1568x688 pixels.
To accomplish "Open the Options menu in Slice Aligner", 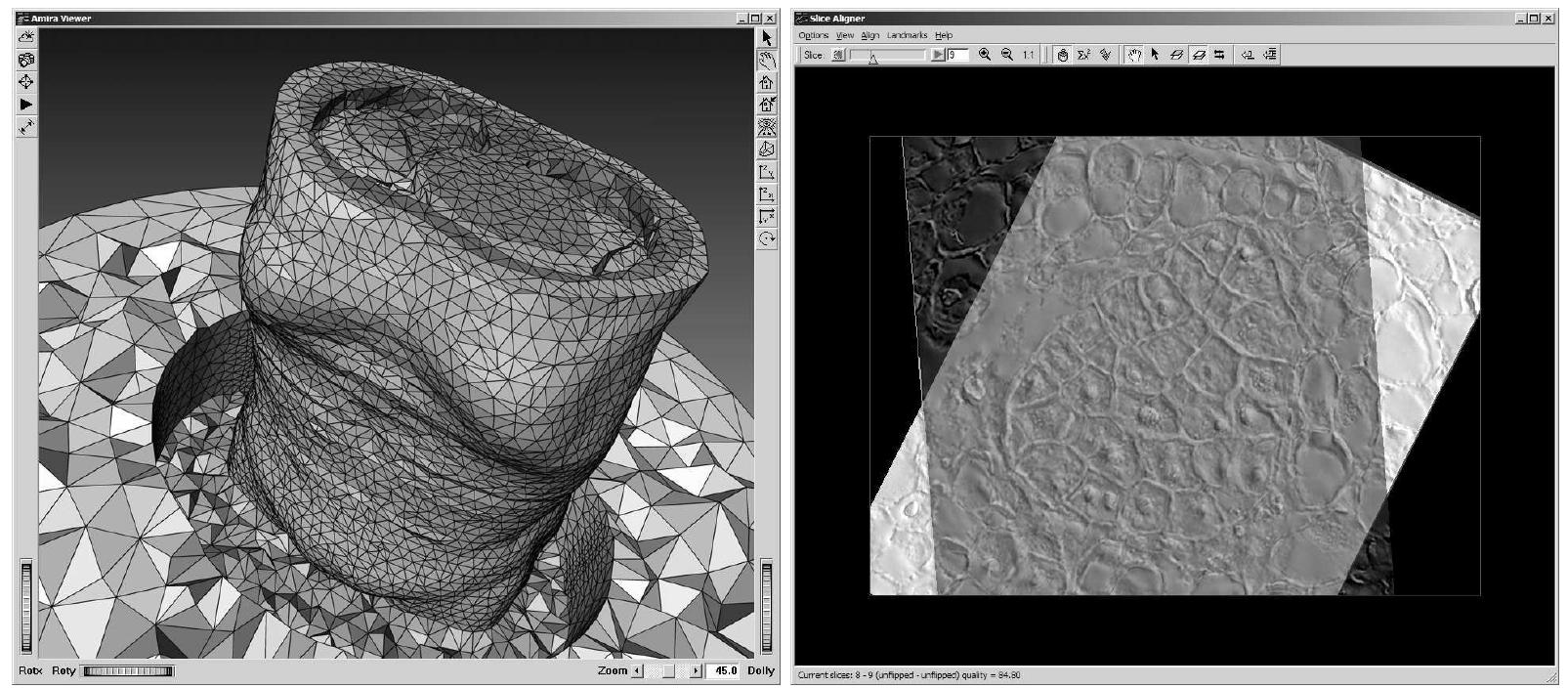I will pos(813,35).
